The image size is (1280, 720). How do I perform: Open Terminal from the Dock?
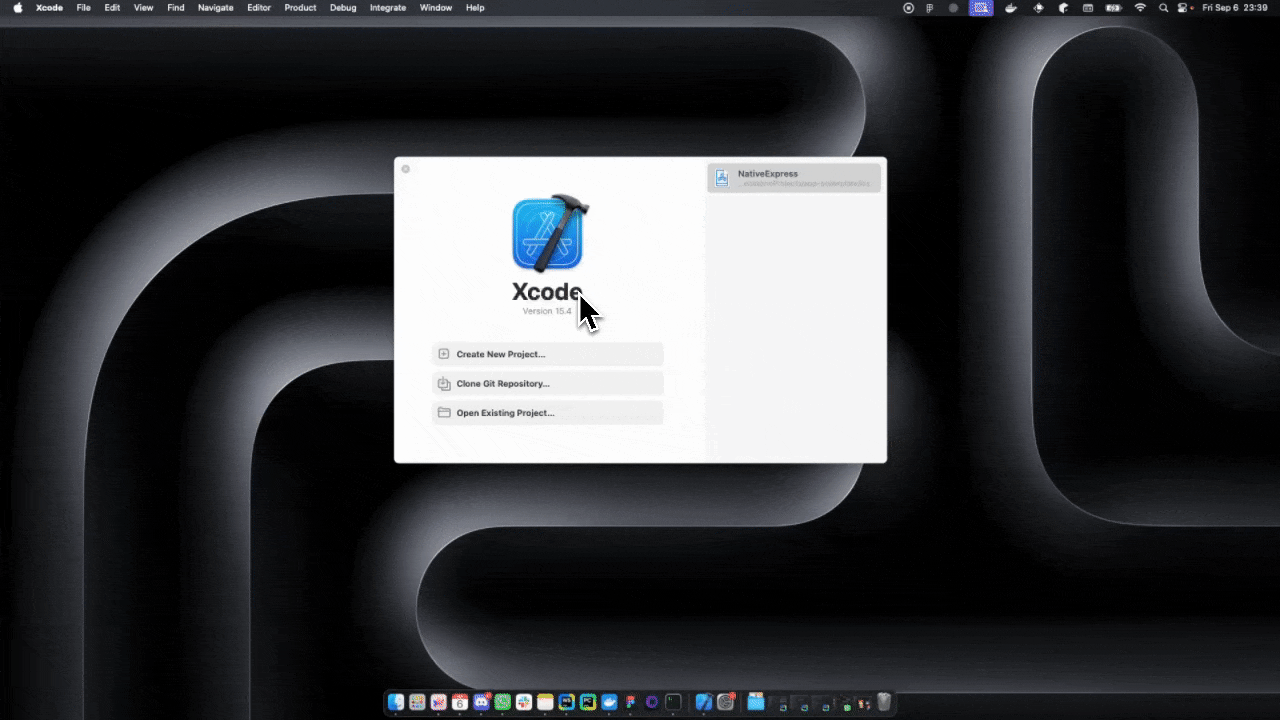click(673, 702)
